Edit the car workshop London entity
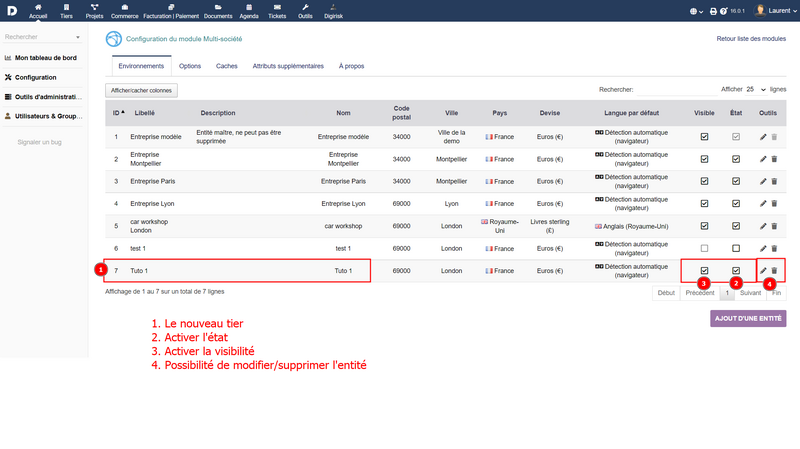The image size is (800, 449). (x=763, y=226)
